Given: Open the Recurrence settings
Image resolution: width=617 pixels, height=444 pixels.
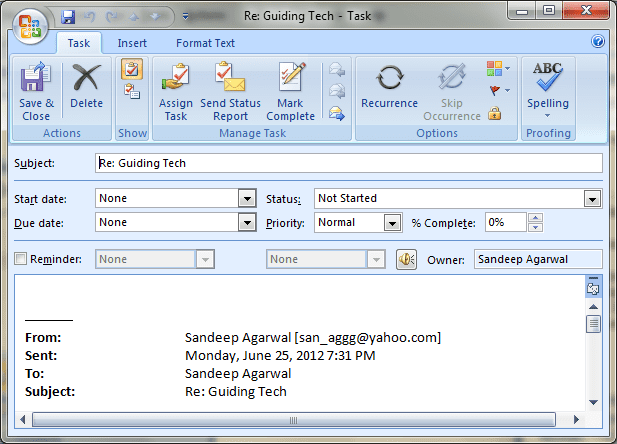Looking at the screenshot, I should [x=389, y=85].
